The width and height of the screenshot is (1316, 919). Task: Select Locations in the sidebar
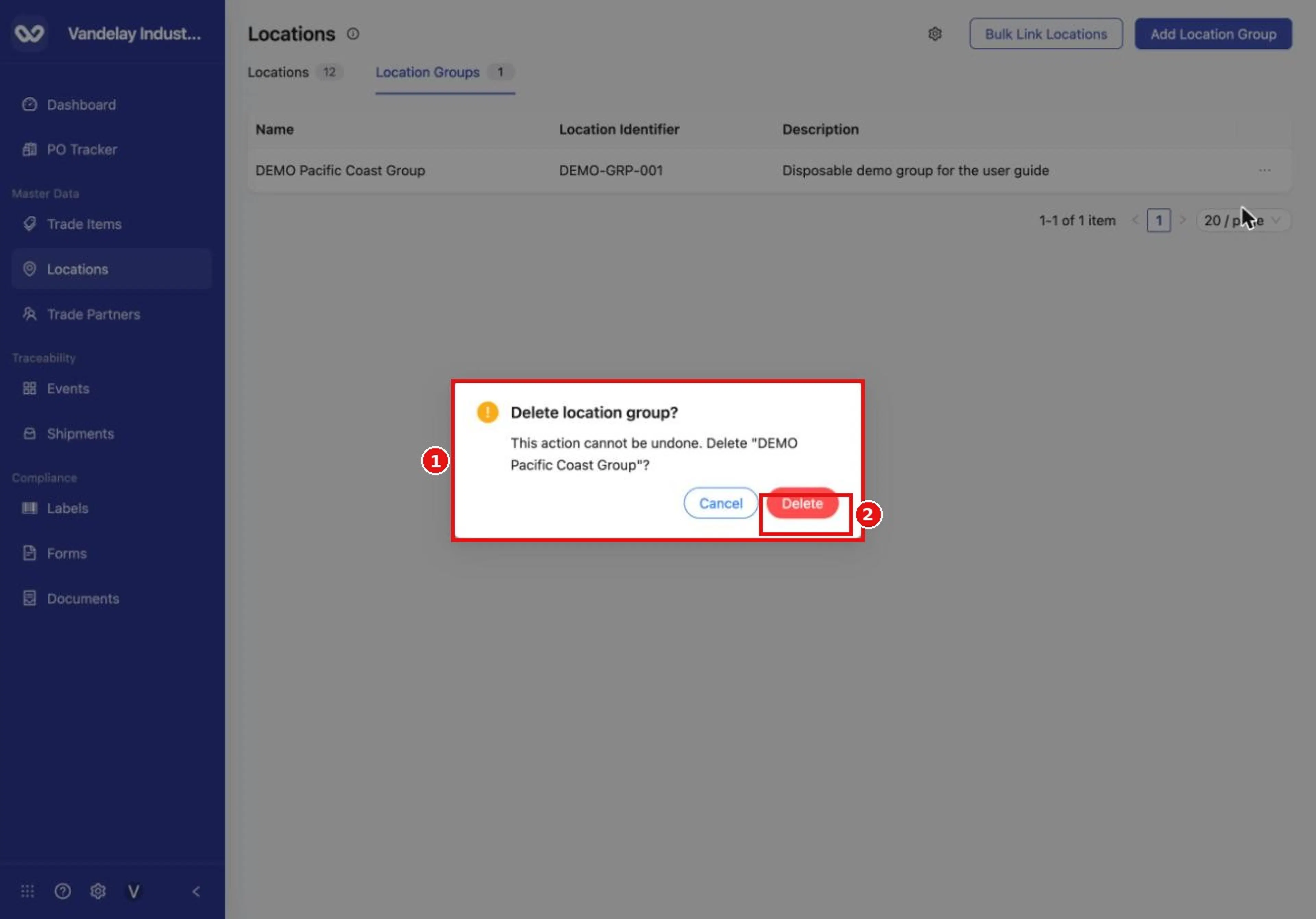(112, 269)
